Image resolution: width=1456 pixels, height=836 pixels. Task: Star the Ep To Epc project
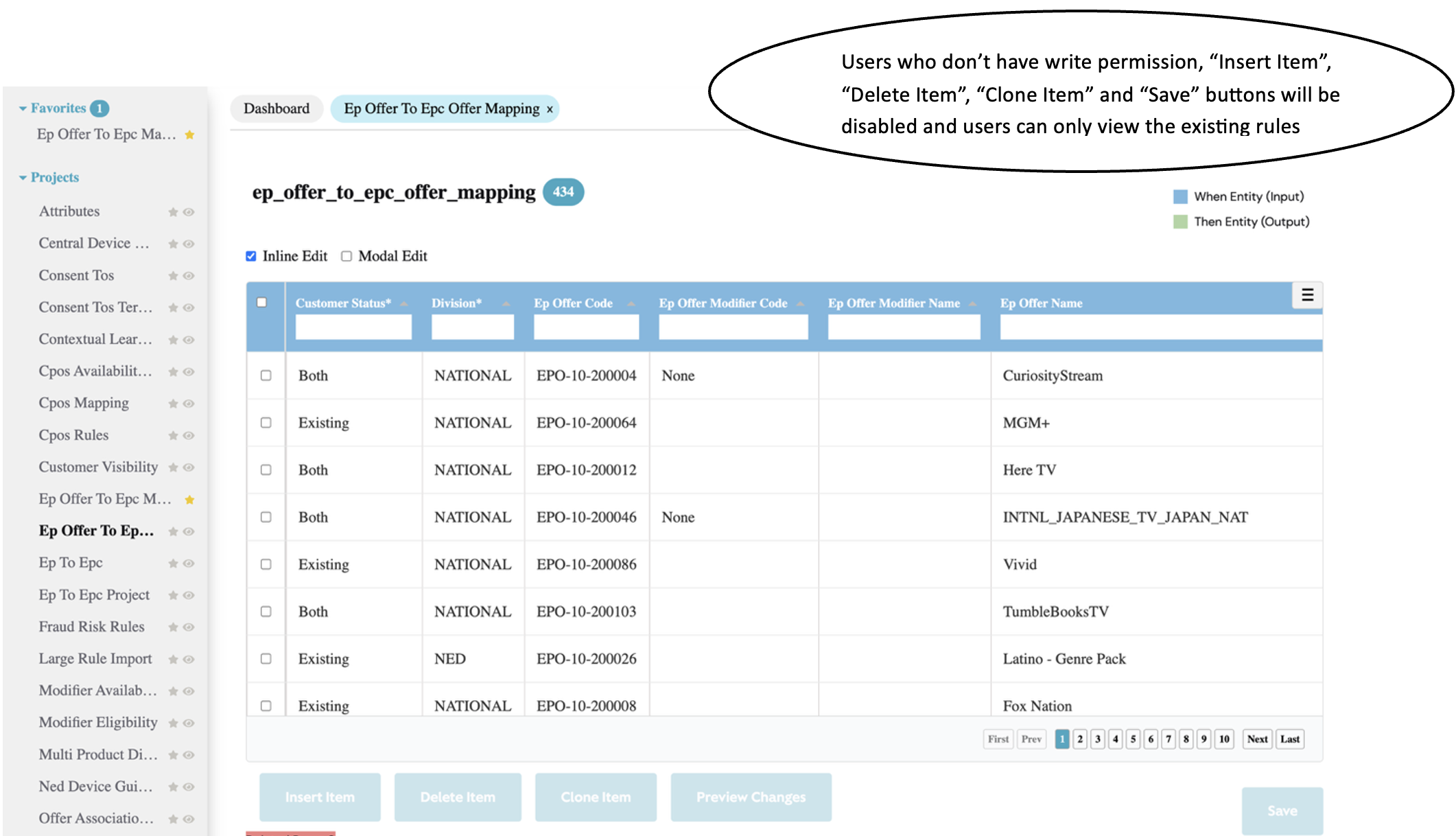pos(173,564)
